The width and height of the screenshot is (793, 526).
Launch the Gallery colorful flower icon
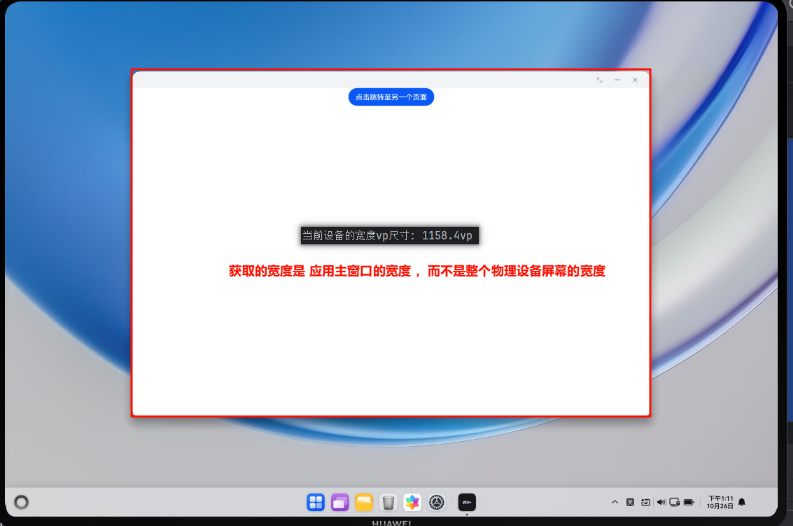[x=412, y=502]
